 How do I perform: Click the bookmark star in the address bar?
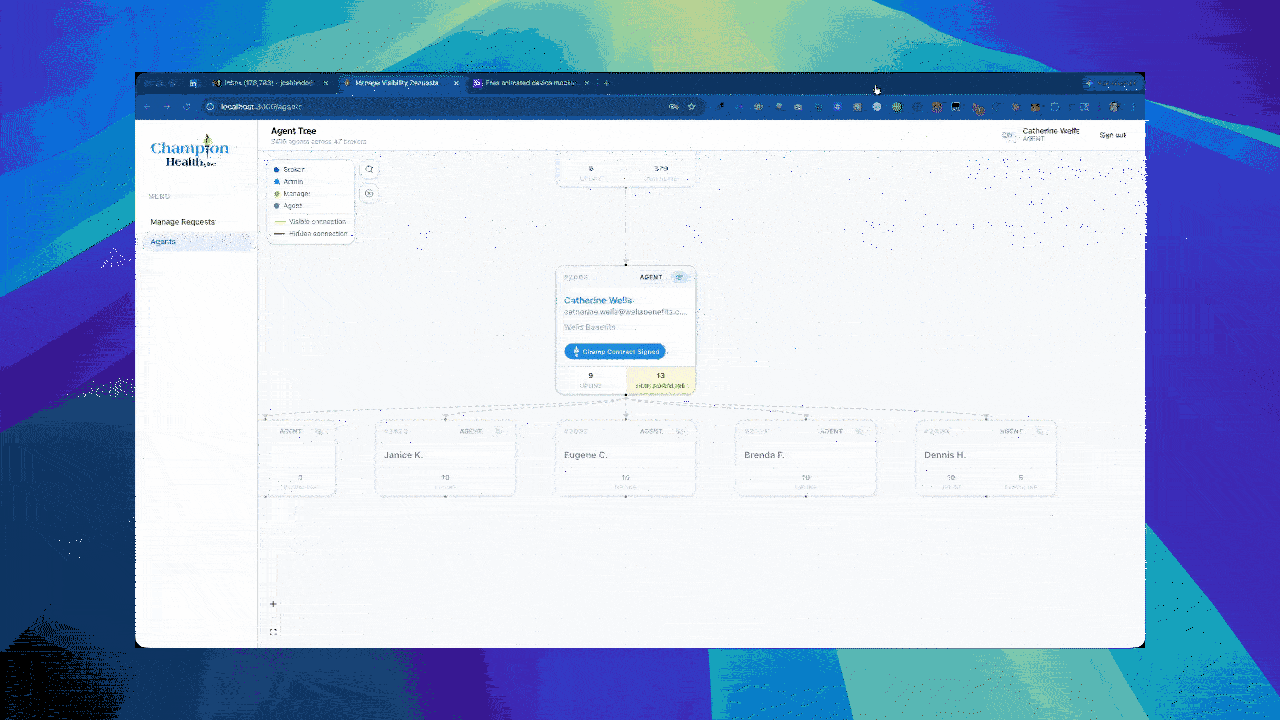click(x=690, y=106)
